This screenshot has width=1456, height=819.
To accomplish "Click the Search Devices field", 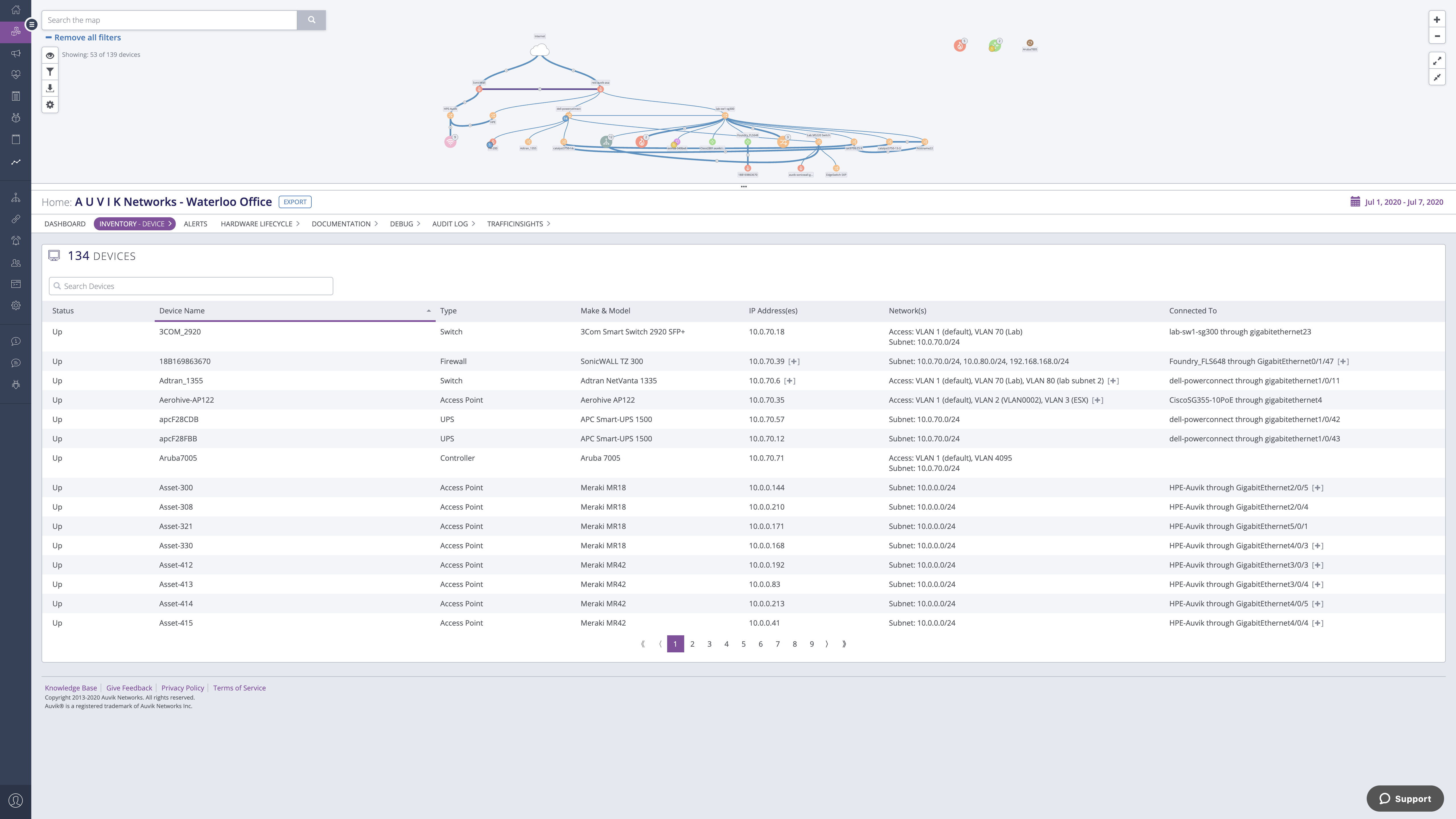I will (x=191, y=286).
